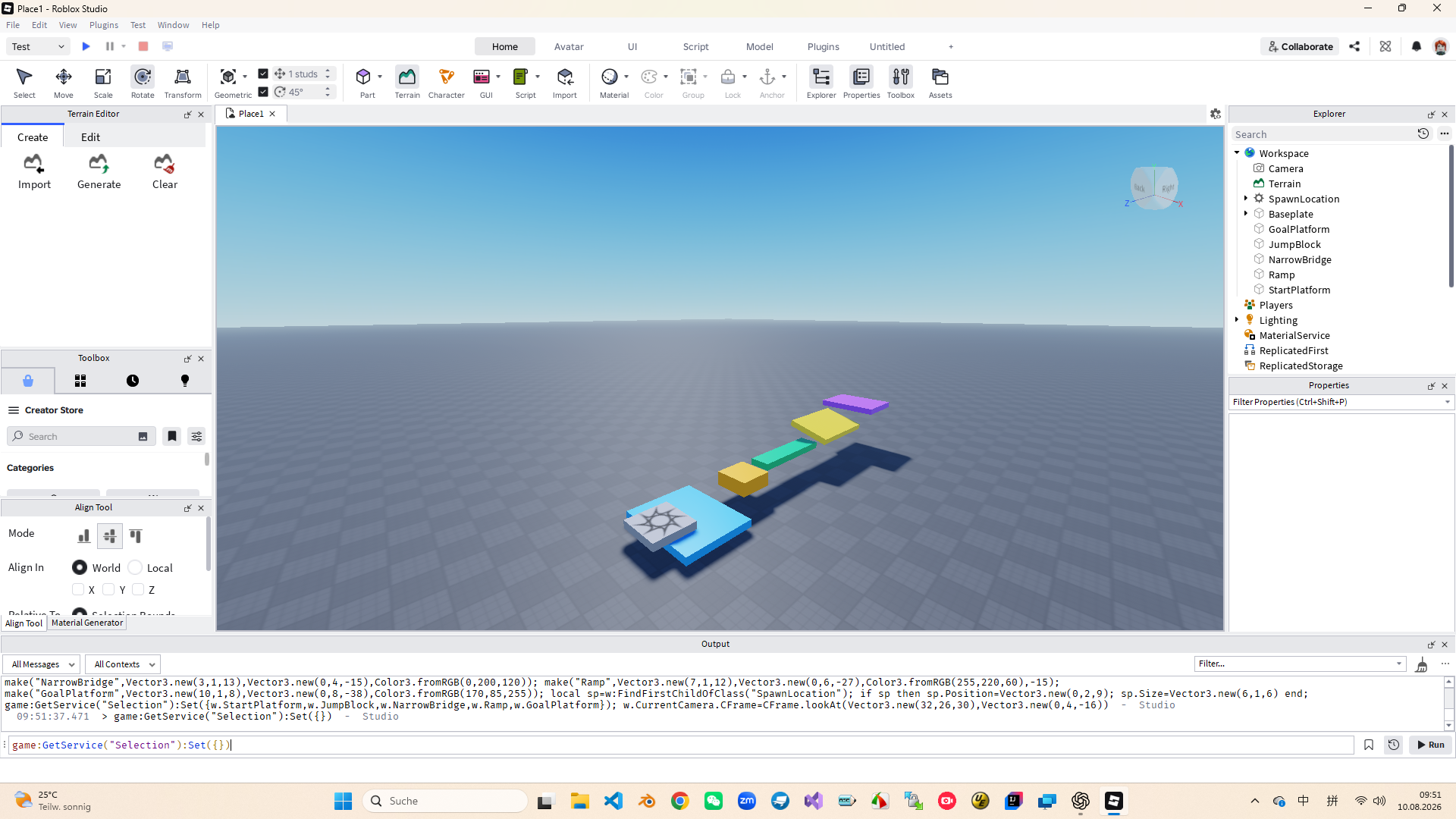Click the Clear terrain icon
This screenshot has height=819, width=1456.
pos(165,164)
